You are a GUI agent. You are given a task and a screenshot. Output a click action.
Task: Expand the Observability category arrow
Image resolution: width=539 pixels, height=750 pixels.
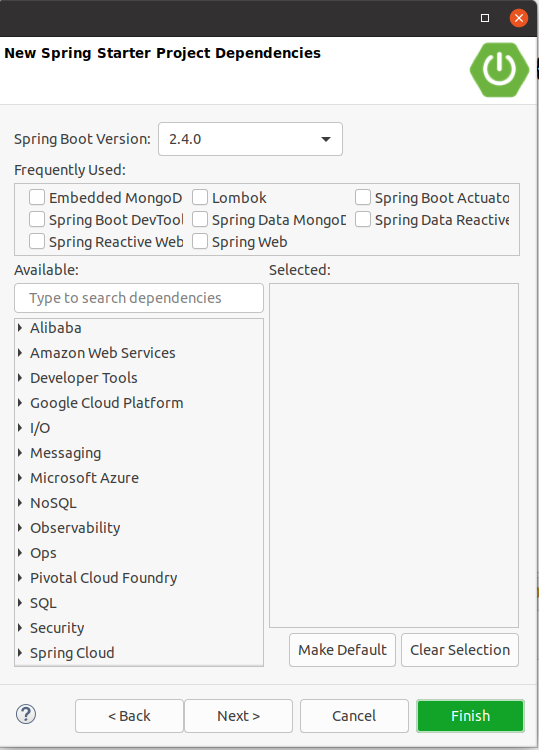tap(20, 528)
